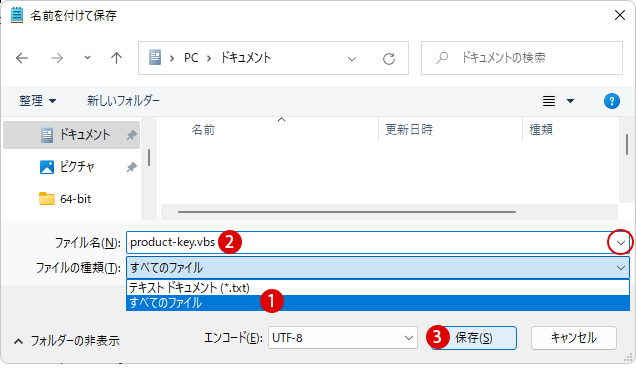Screen dimensions: 636x392
Task: Sort by 更新日時 column header
Action: [x=409, y=130]
